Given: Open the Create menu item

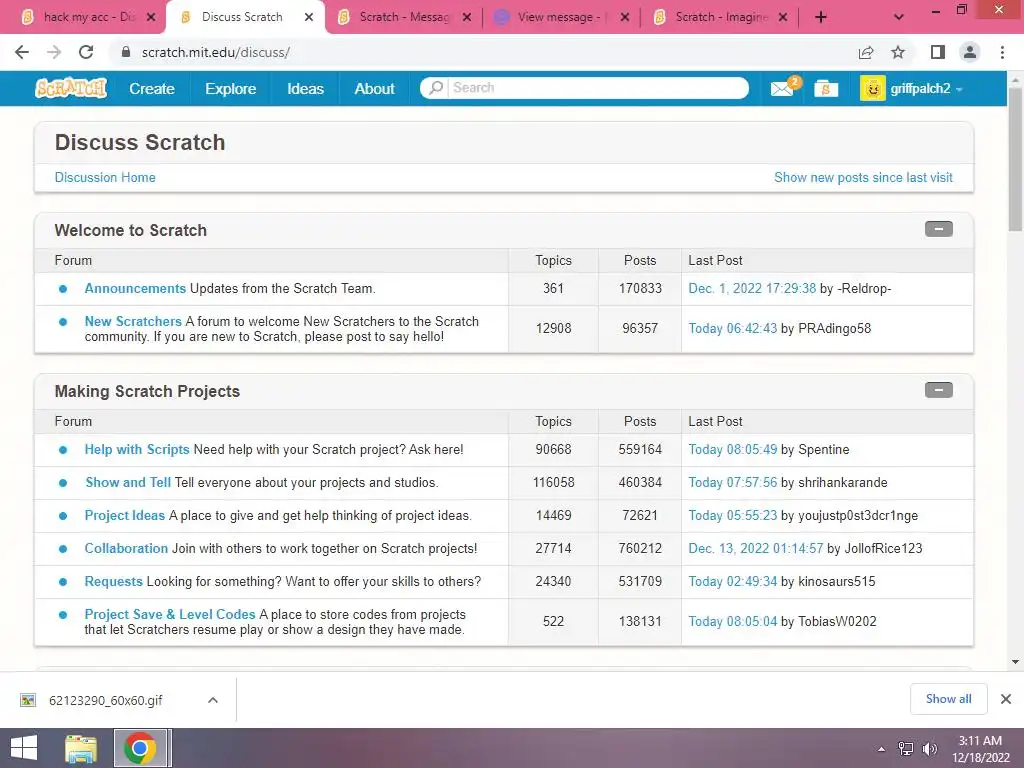Looking at the screenshot, I should tap(152, 89).
